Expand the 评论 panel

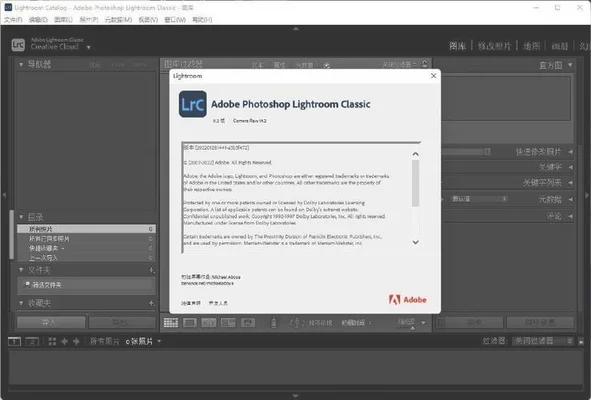tap(570, 216)
